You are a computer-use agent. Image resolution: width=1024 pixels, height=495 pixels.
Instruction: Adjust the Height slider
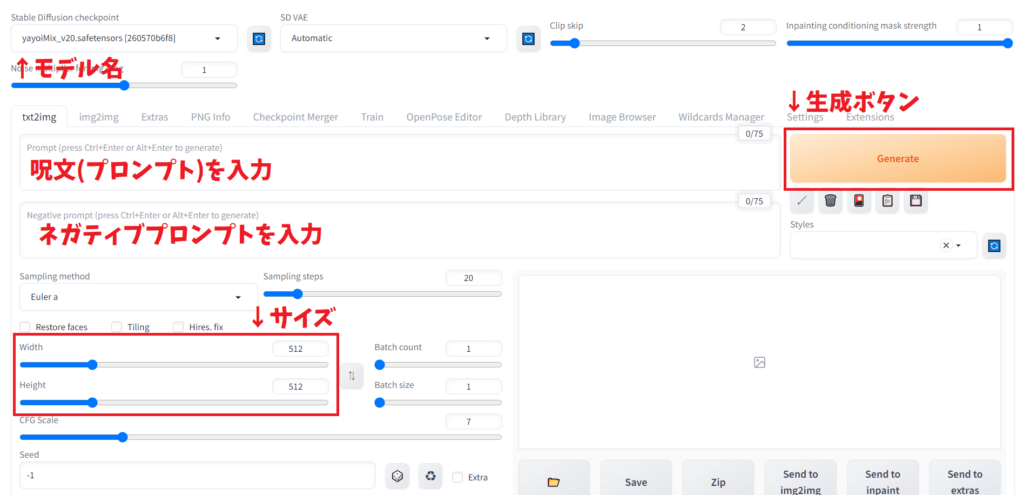(x=174, y=403)
